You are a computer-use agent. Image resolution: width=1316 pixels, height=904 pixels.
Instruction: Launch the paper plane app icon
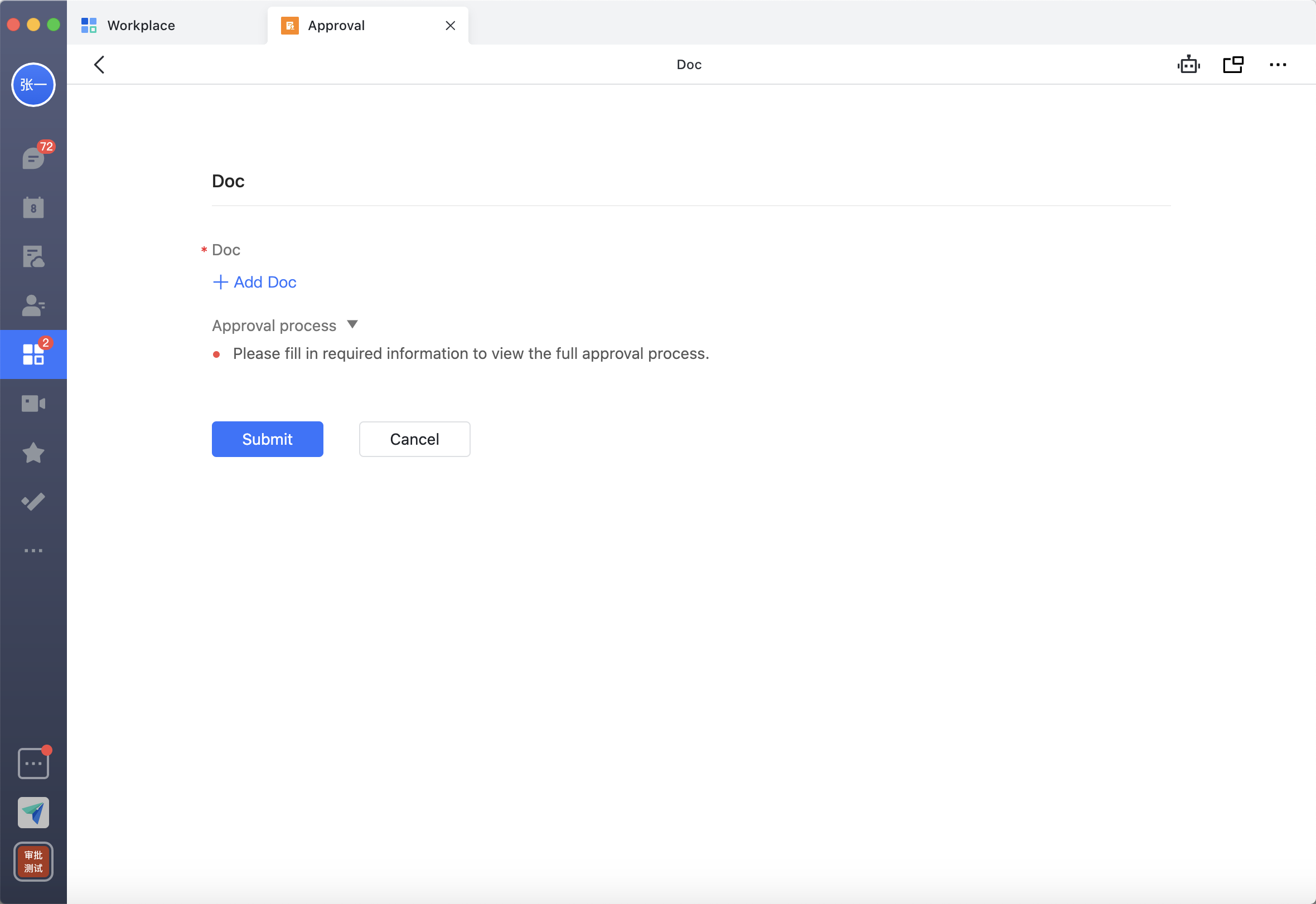pos(33,813)
